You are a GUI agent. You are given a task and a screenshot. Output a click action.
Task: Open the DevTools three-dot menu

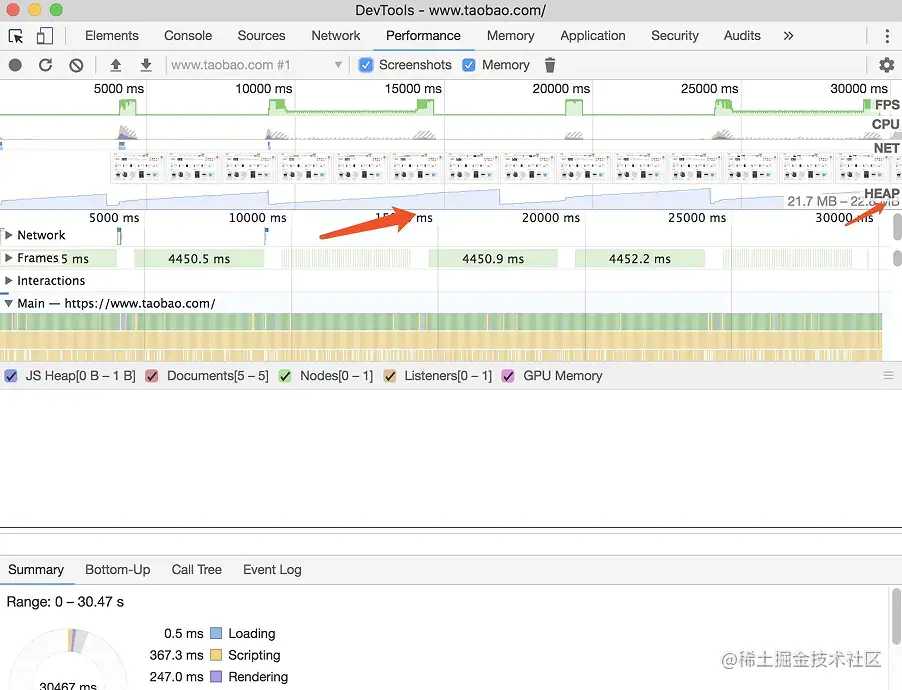(x=887, y=36)
